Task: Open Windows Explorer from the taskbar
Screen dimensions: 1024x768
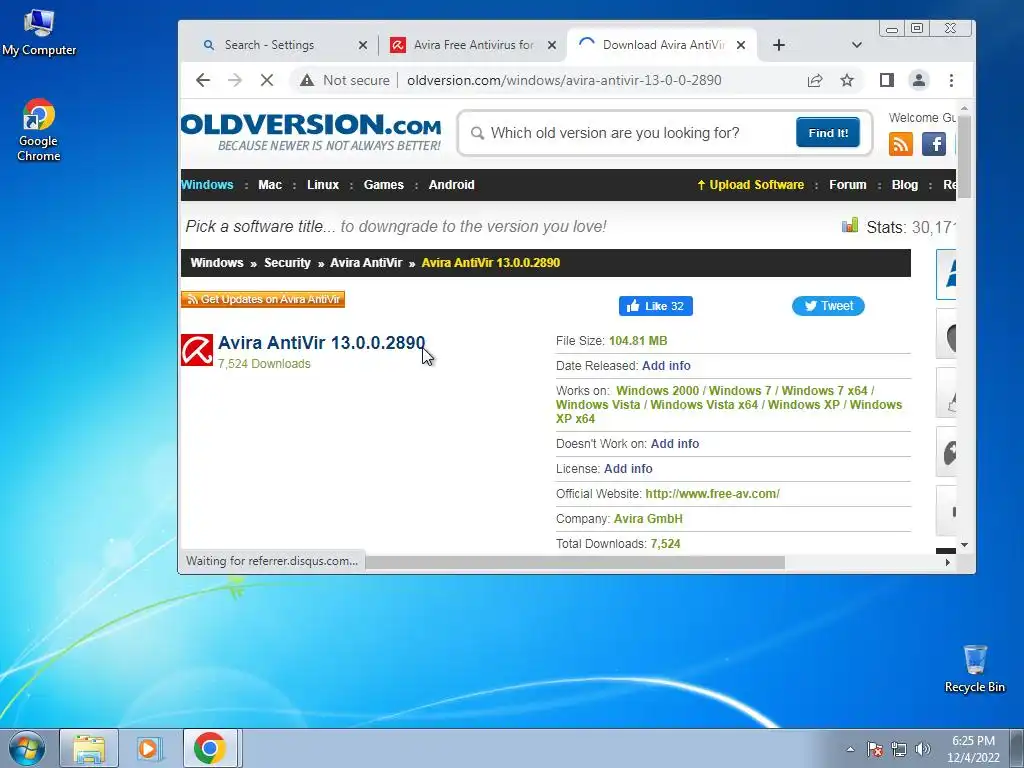Action: tap(89, 748)
